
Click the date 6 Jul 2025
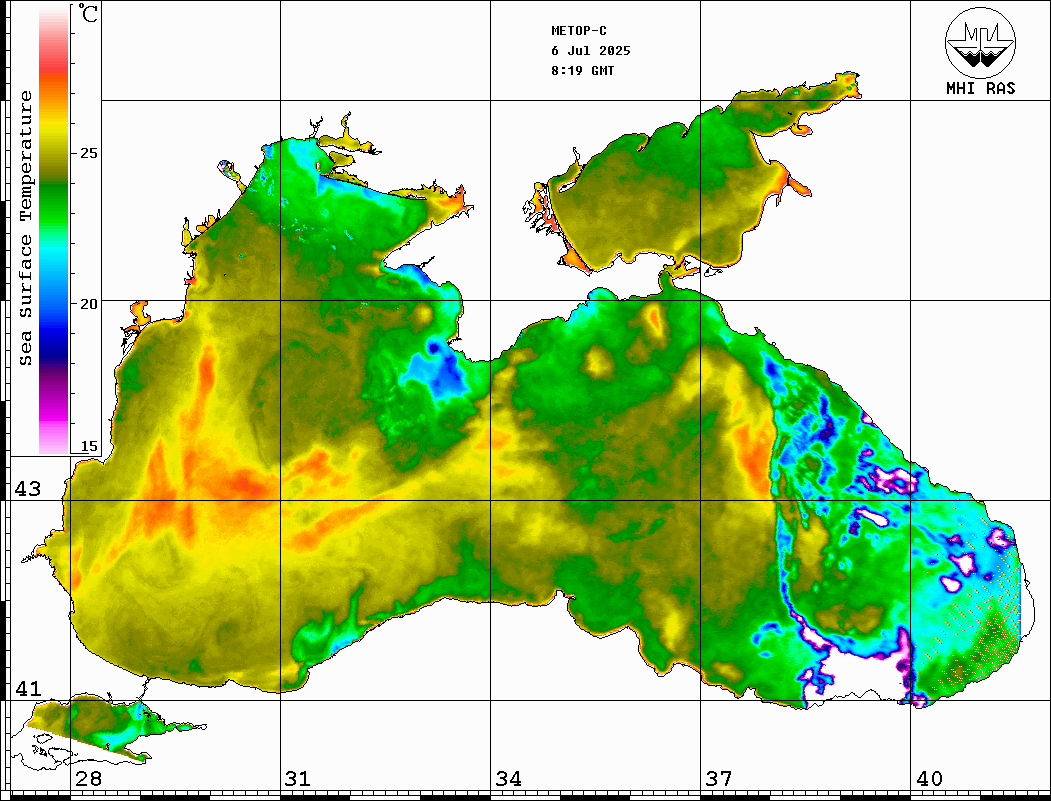point(591,51)
